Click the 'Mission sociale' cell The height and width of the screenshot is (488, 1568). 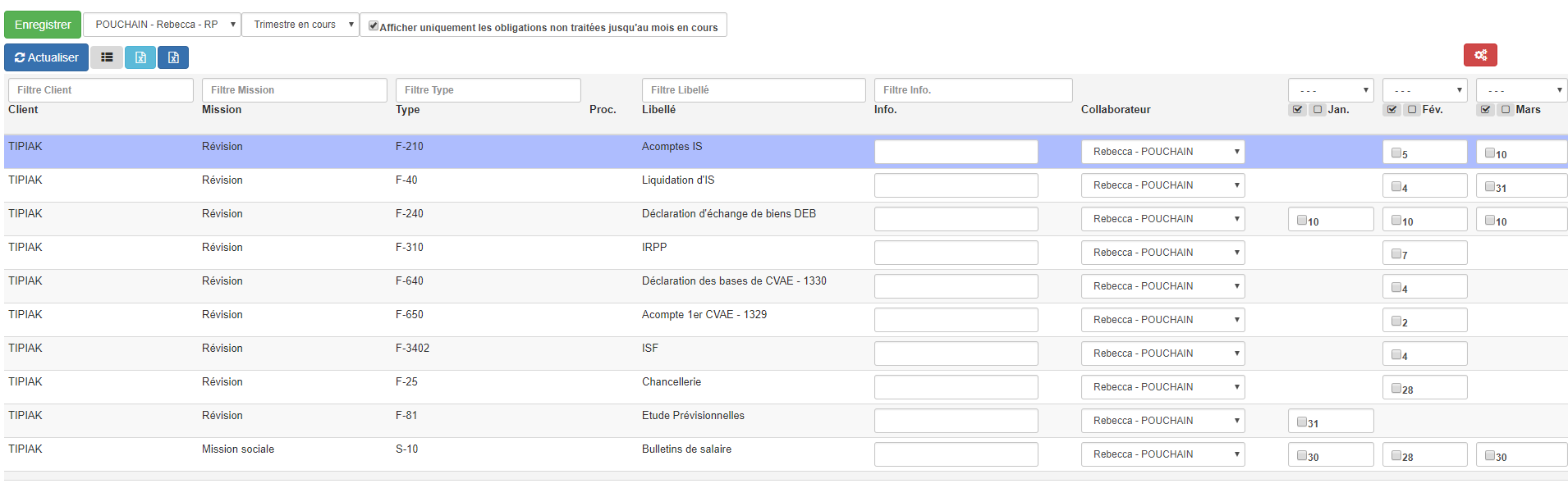coord(238,449)
